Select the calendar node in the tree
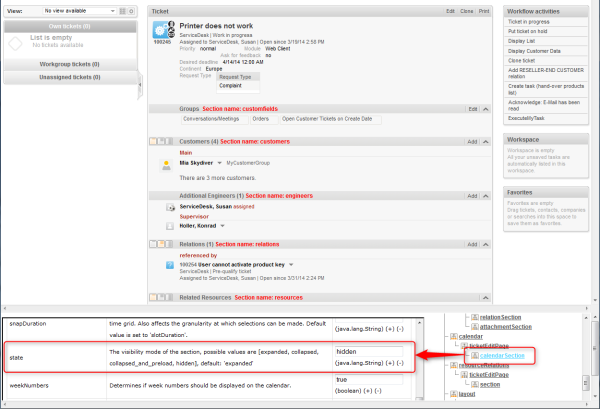The width and height of the screenshot is (600, 409). pyautogui.click(x=471, y=336)
